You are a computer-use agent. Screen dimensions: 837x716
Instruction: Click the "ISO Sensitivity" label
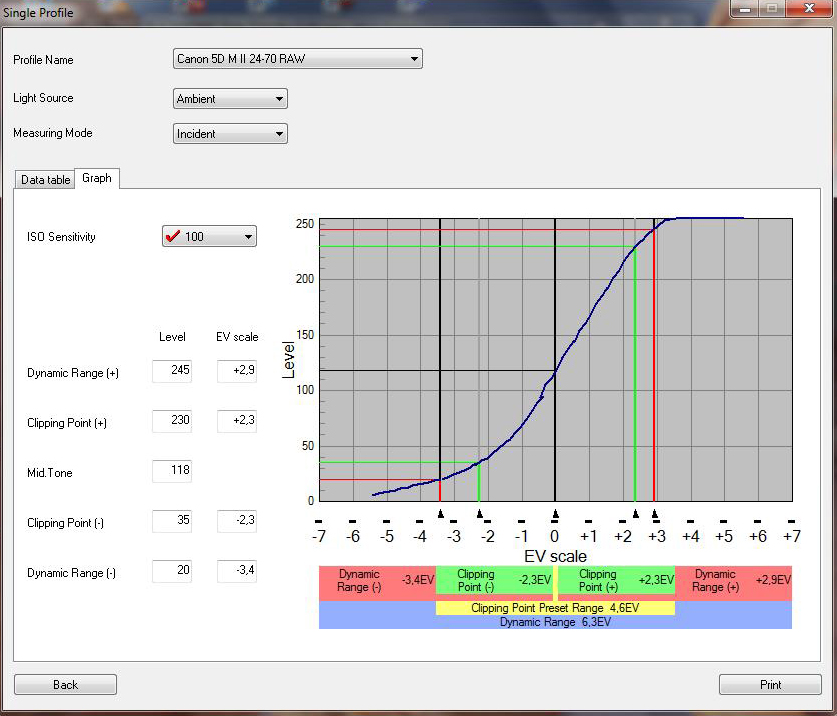click(x=61, y=237)
